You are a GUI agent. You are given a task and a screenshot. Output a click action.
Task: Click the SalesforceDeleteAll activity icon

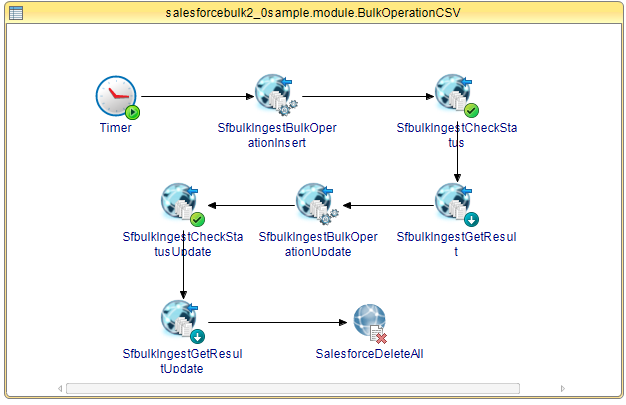[370, 324]
